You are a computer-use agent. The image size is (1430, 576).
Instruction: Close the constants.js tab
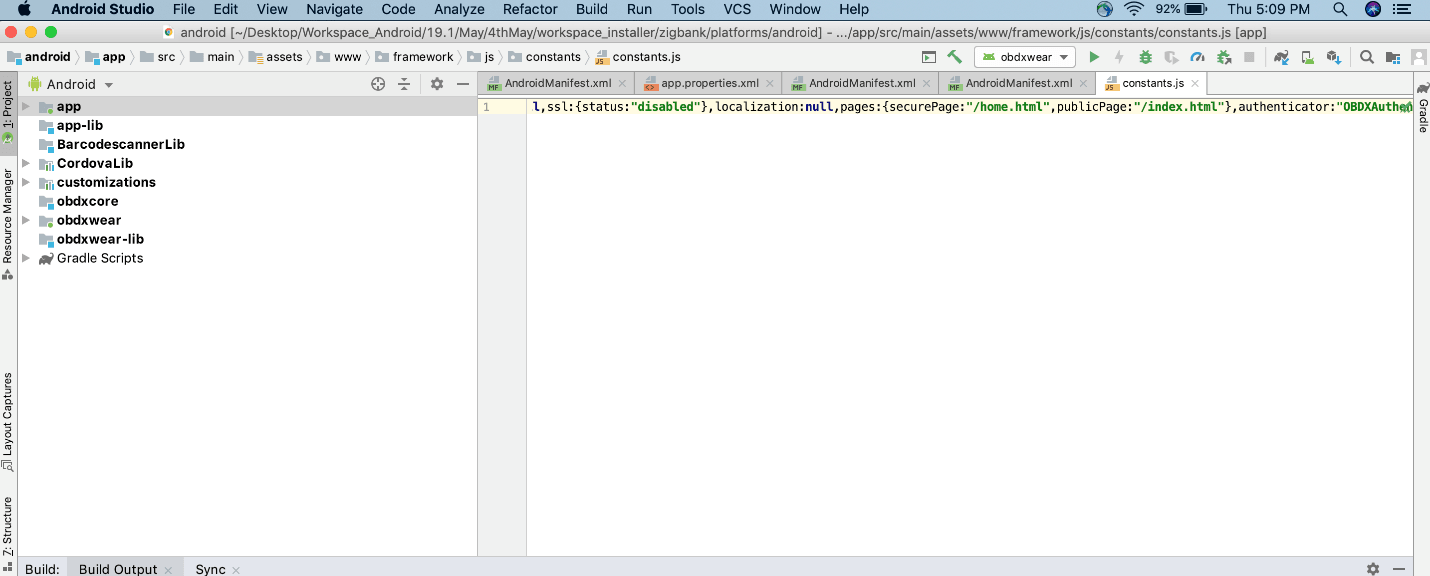1195,84
